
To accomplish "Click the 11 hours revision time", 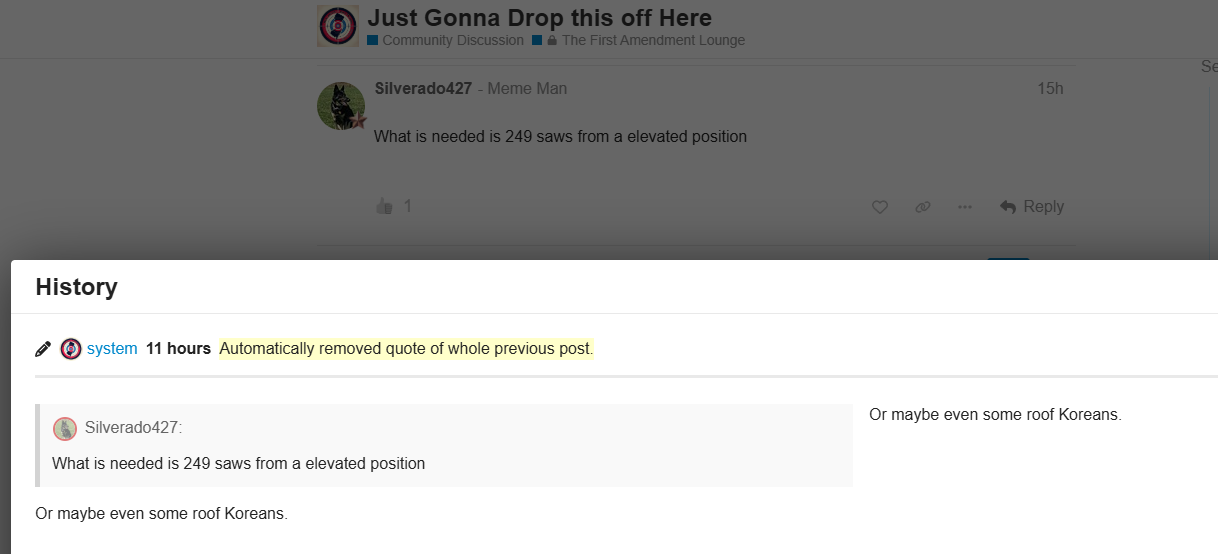I will tap(178, 349).
